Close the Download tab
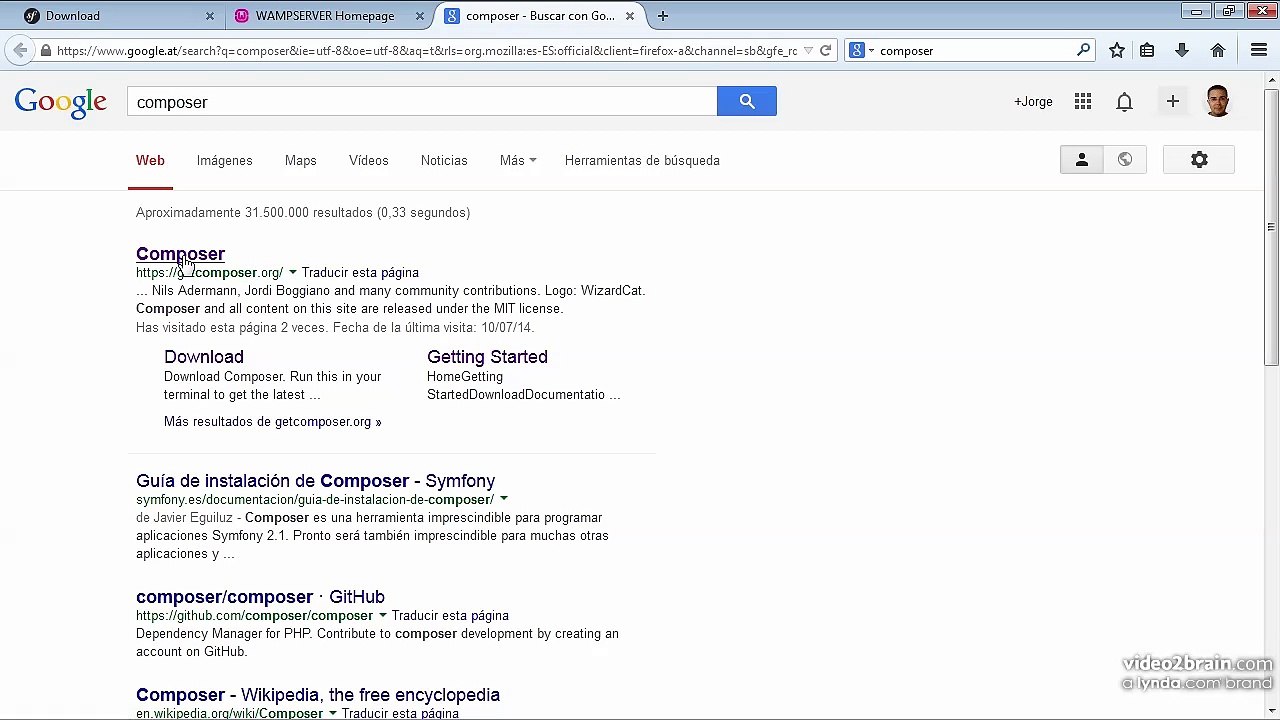The height and width of the screenshot is (720, 1280). [210, 16]
